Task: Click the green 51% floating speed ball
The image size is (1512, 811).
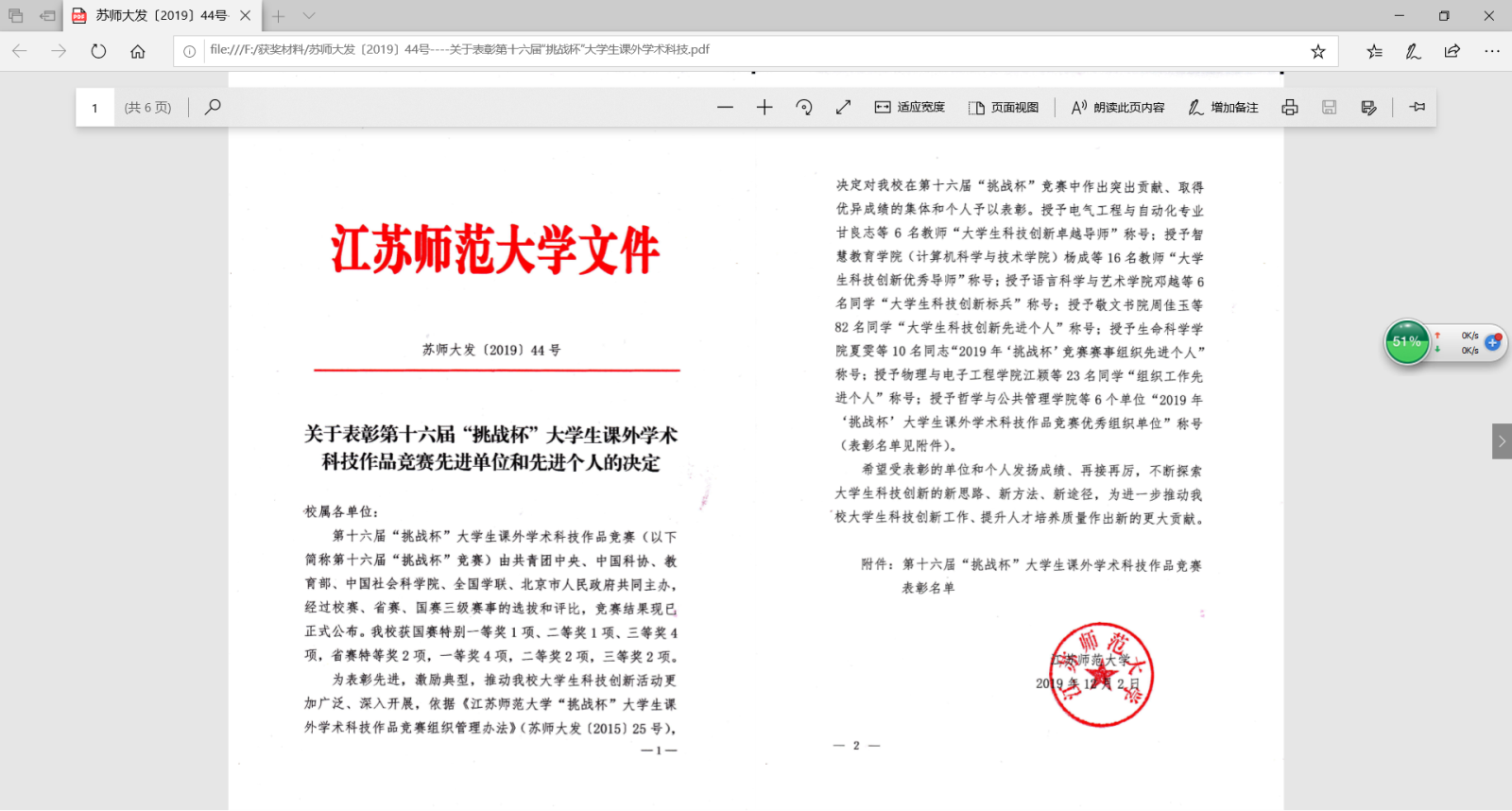Action: [x=1406, y=341]
